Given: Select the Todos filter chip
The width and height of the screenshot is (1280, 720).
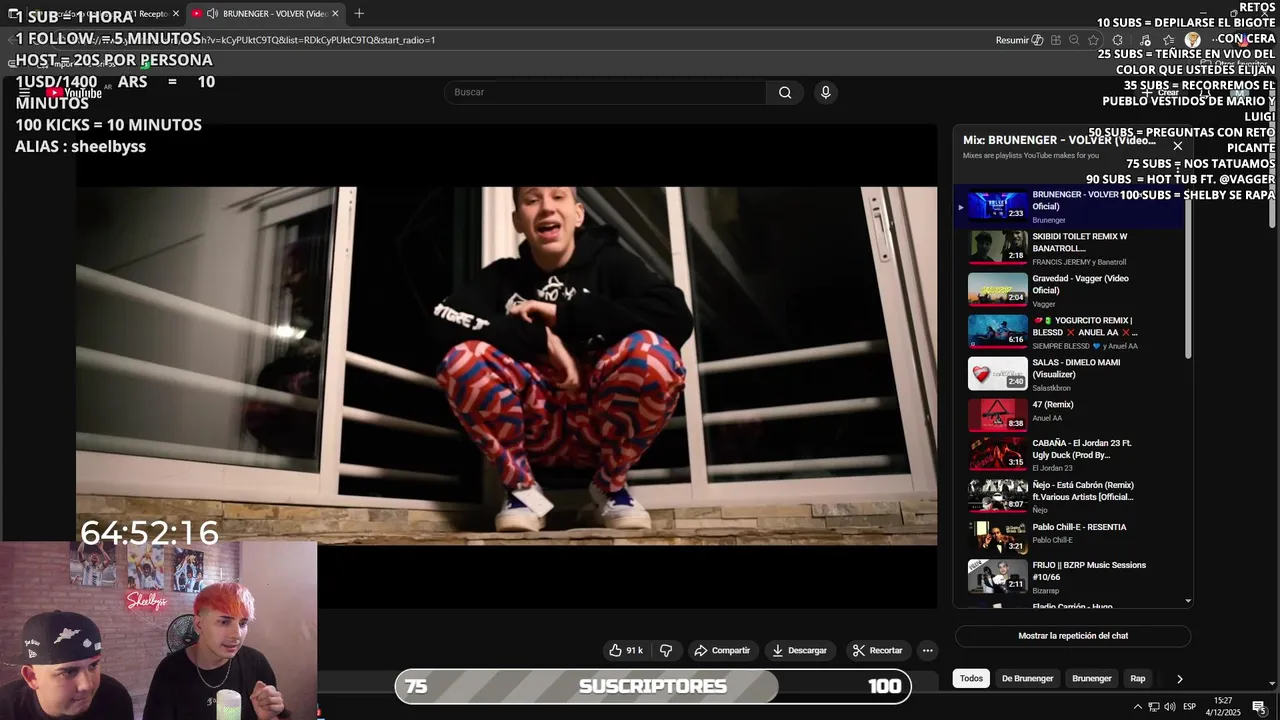Looking at the screenshot, I should (971, 678).
